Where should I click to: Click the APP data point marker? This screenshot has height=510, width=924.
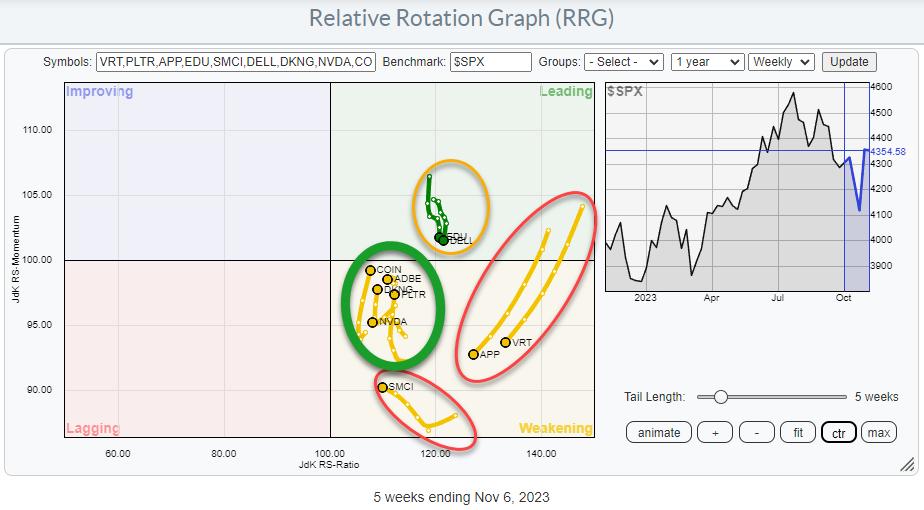474,354
